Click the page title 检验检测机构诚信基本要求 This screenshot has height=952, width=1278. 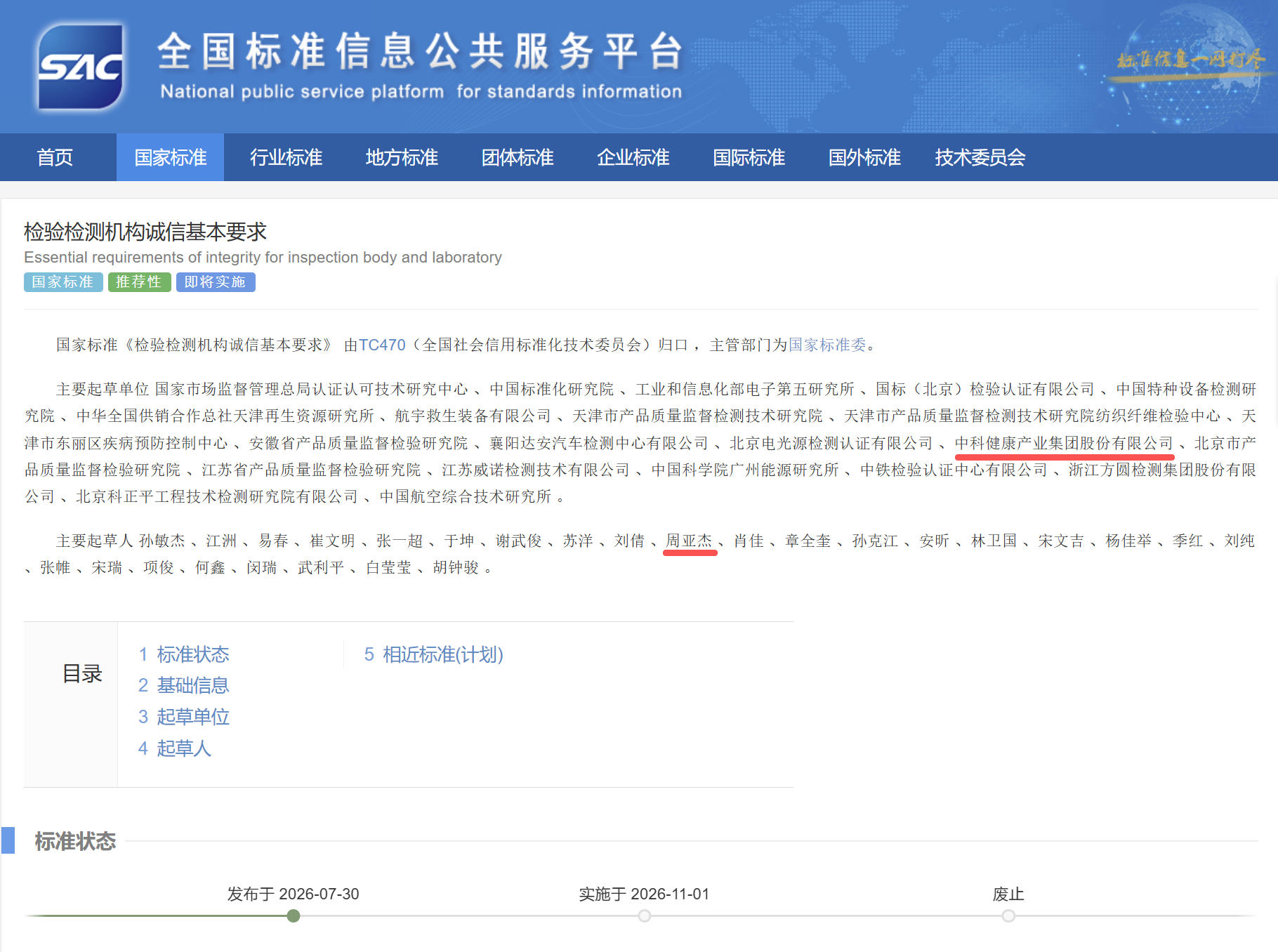click(145, 232)
